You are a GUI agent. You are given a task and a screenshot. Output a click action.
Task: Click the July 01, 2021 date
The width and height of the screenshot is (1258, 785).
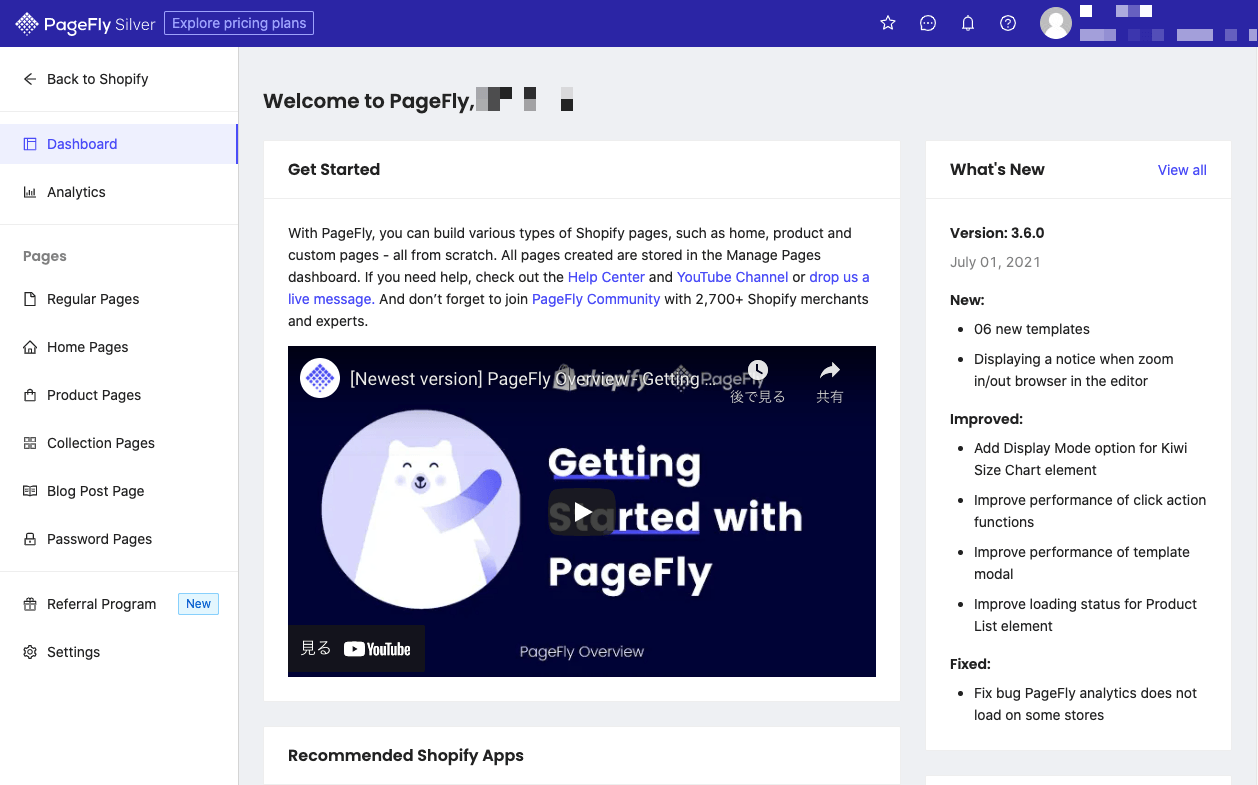995,262
